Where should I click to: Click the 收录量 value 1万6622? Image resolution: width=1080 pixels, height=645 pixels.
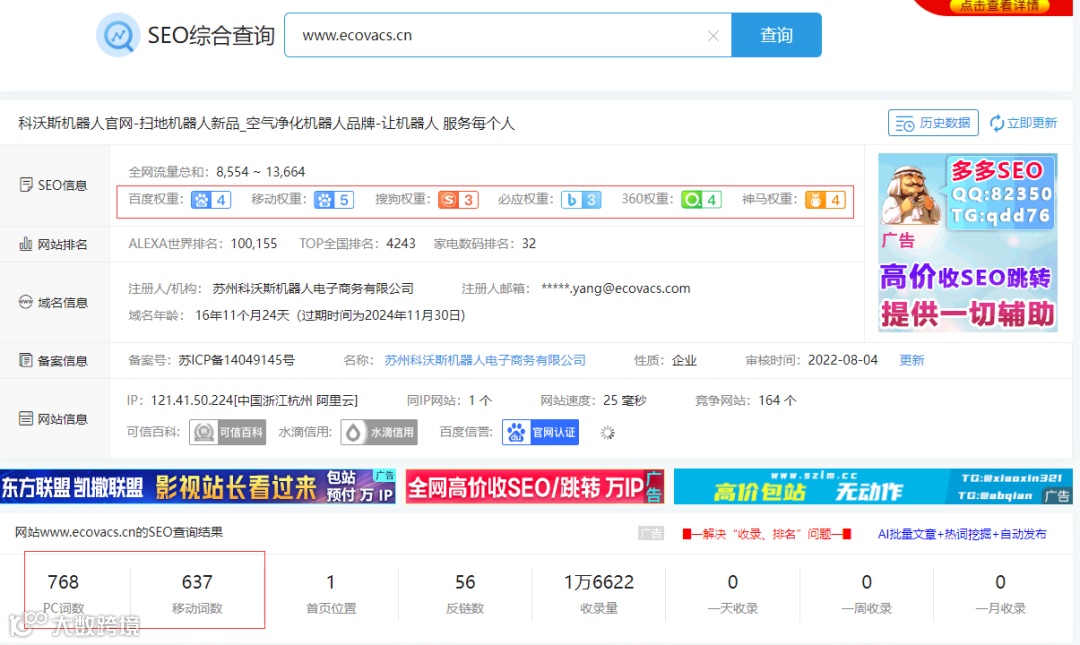pyautogui.click(x=599, y=582)
